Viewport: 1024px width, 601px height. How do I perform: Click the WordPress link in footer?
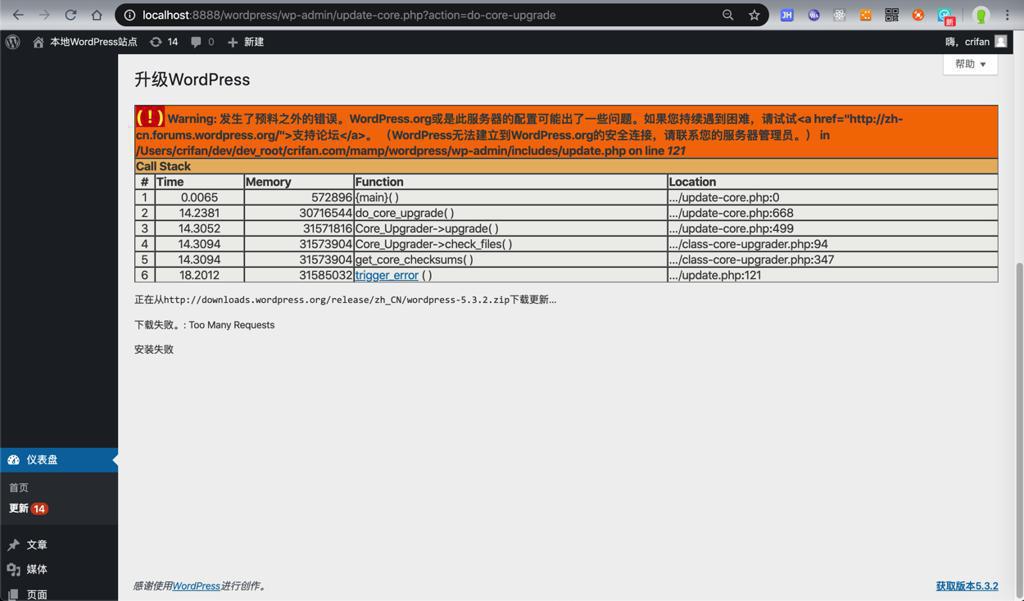(196, 586)
